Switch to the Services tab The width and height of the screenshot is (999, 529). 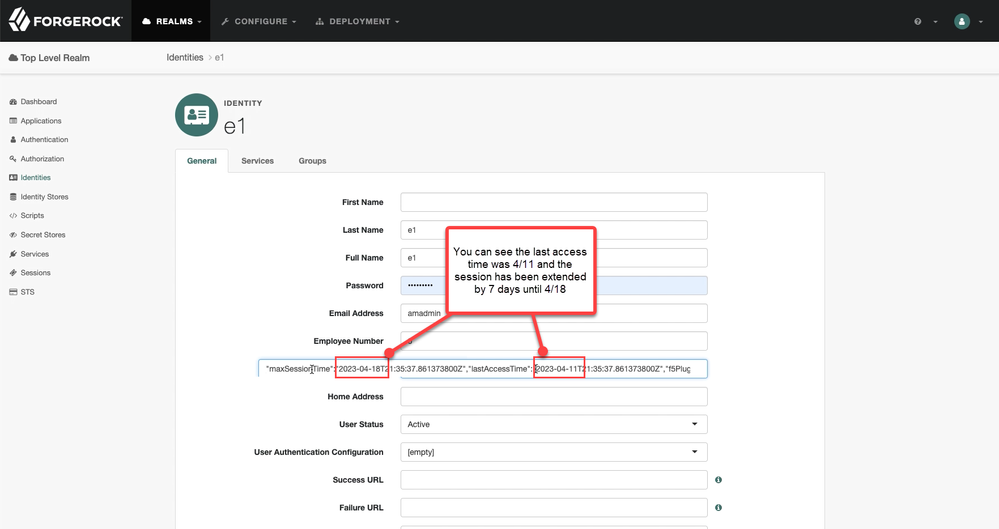click(x=257, y=161)
